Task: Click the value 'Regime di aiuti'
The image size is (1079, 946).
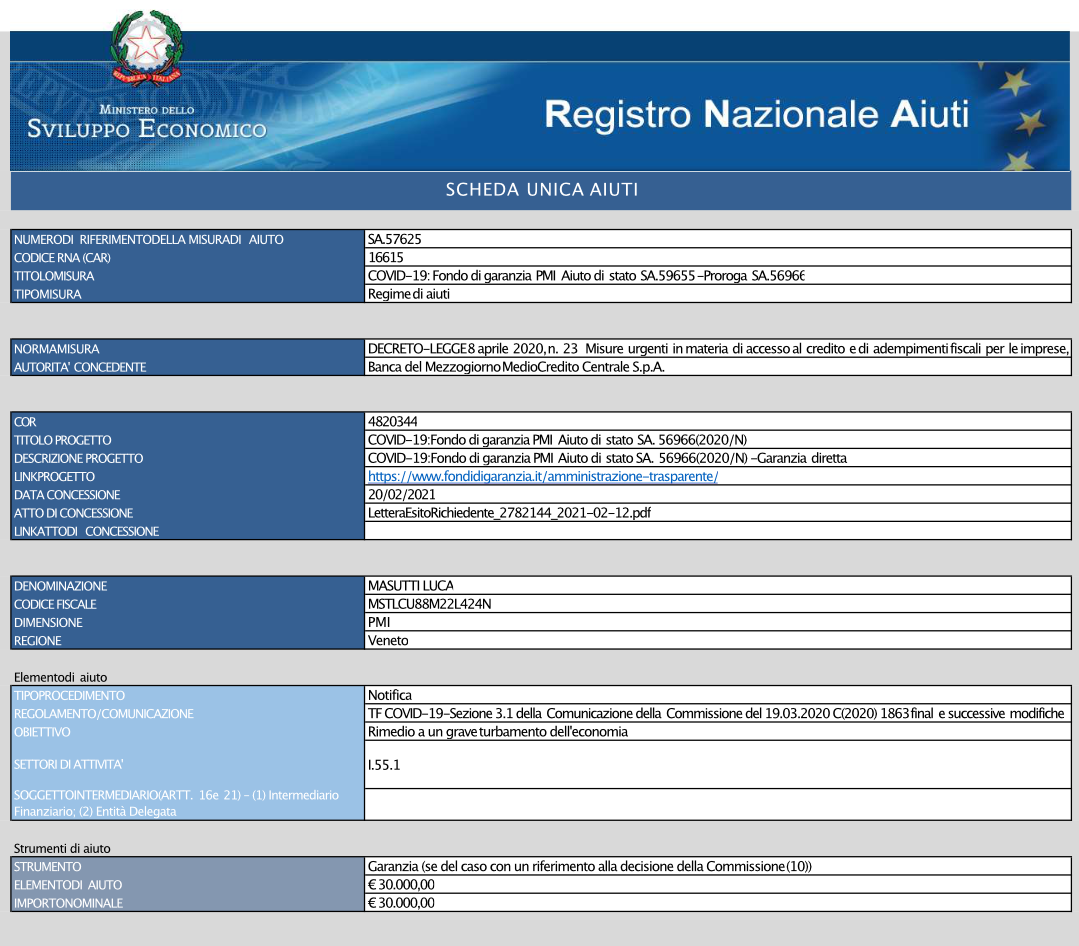Action: point(409,294)
